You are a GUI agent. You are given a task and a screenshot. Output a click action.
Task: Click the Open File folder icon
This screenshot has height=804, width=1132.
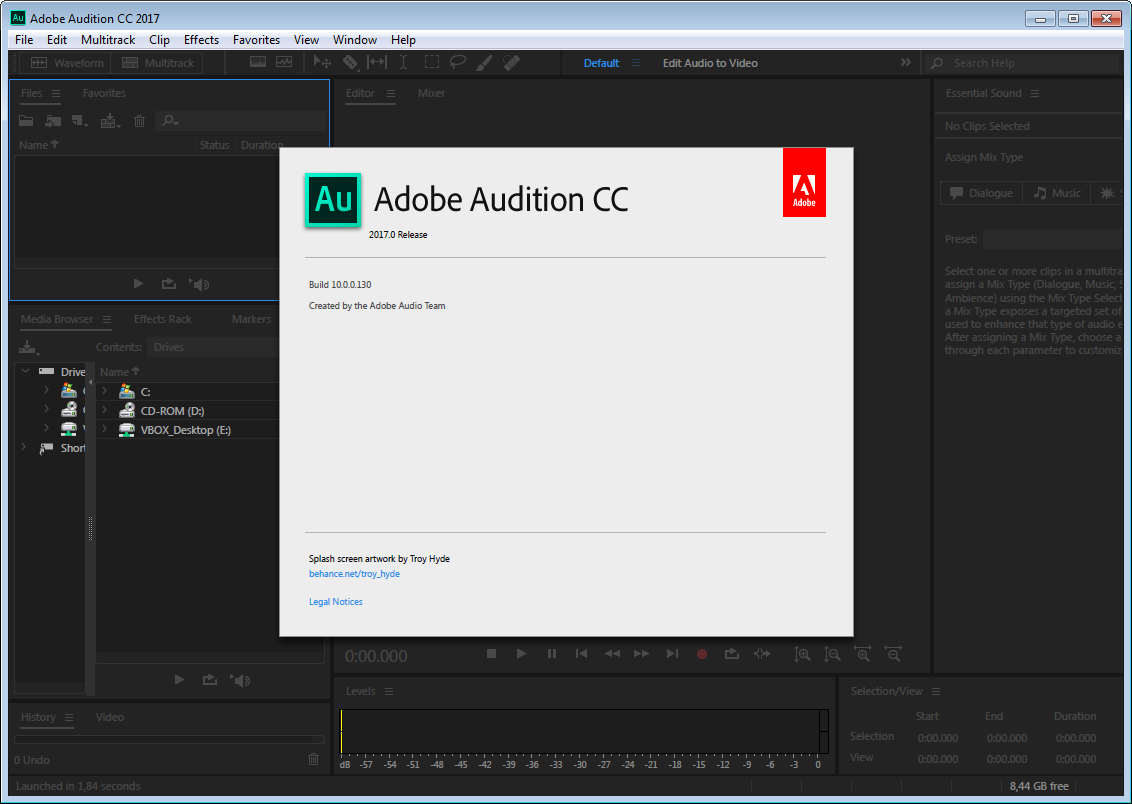27,121
